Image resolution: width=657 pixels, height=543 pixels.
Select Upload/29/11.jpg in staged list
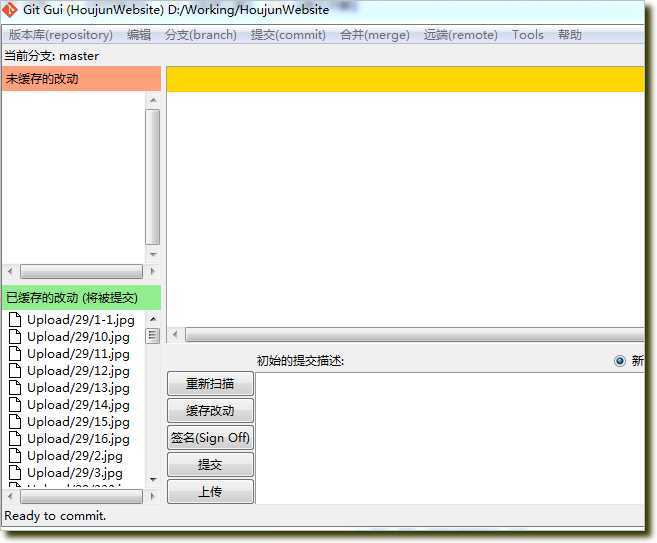point(78,354)
